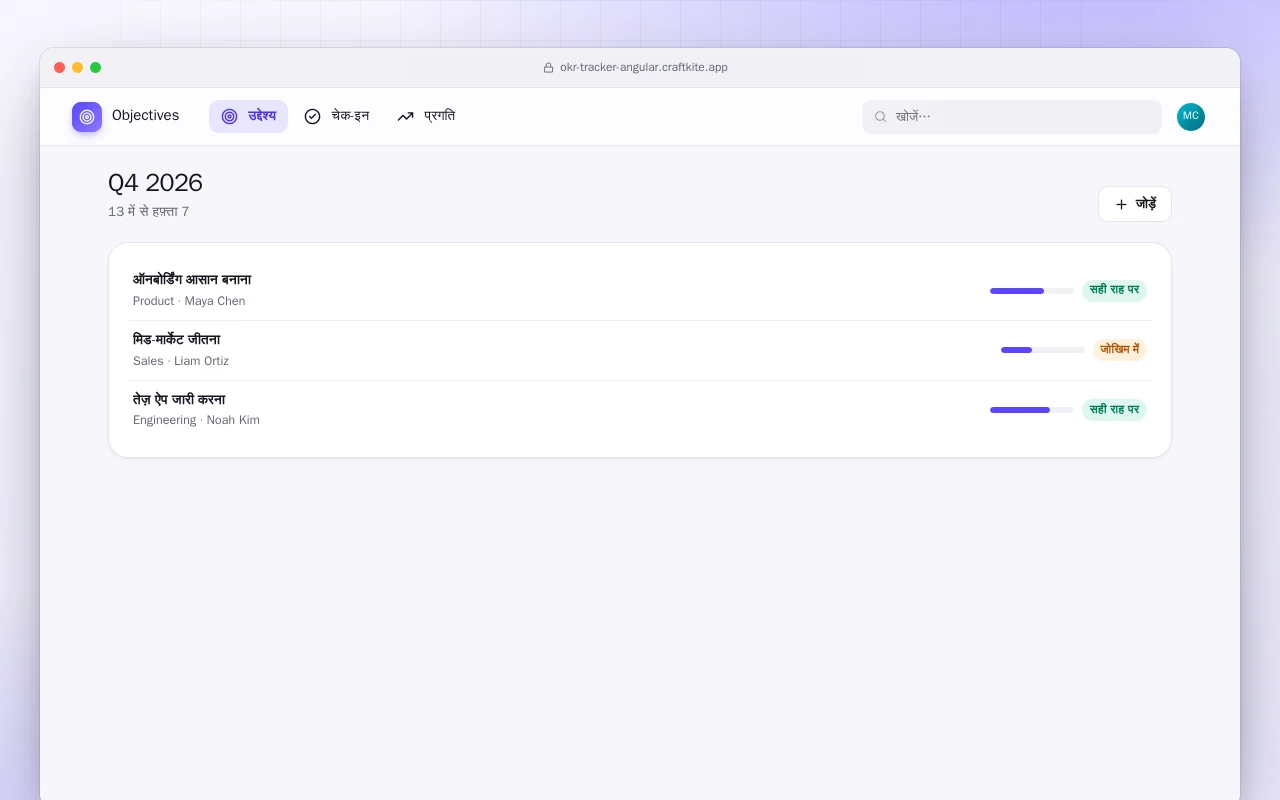Click the Q4 2026 heading
Image resolution: width=1280 pixels, height=800 pixels.
[x=155, y=183]
